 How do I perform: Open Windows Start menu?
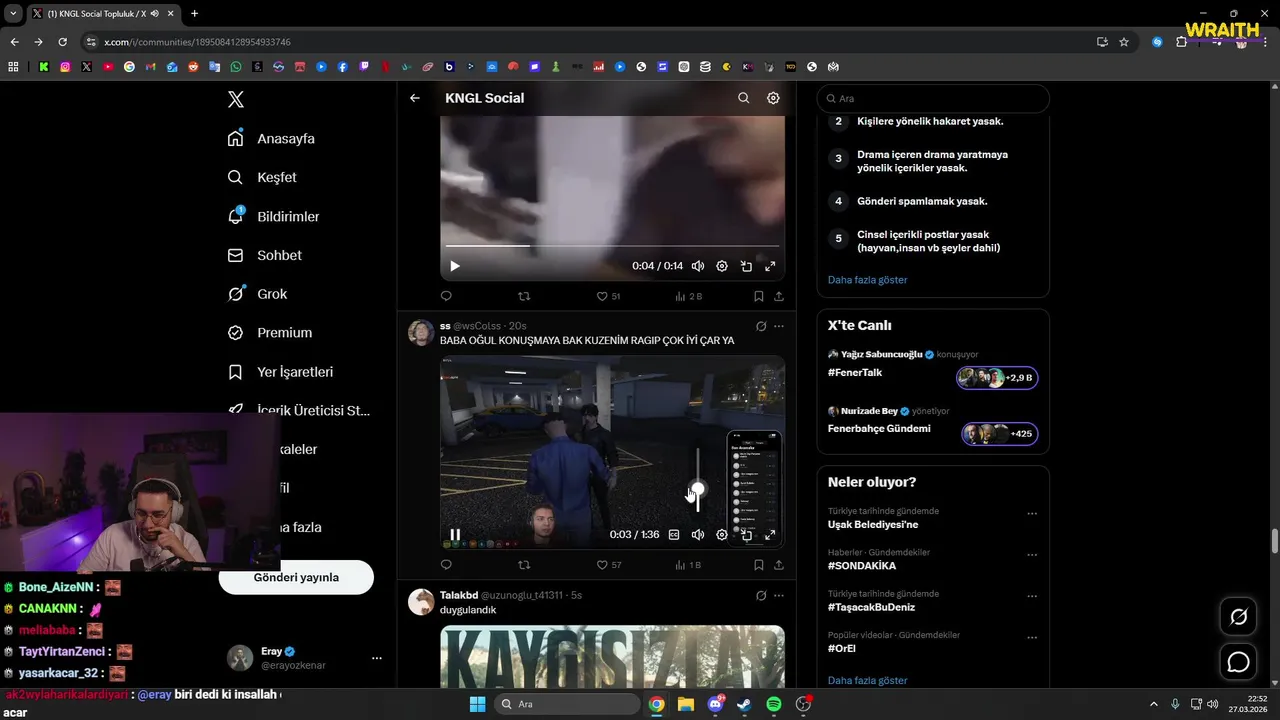coord(477,704)
